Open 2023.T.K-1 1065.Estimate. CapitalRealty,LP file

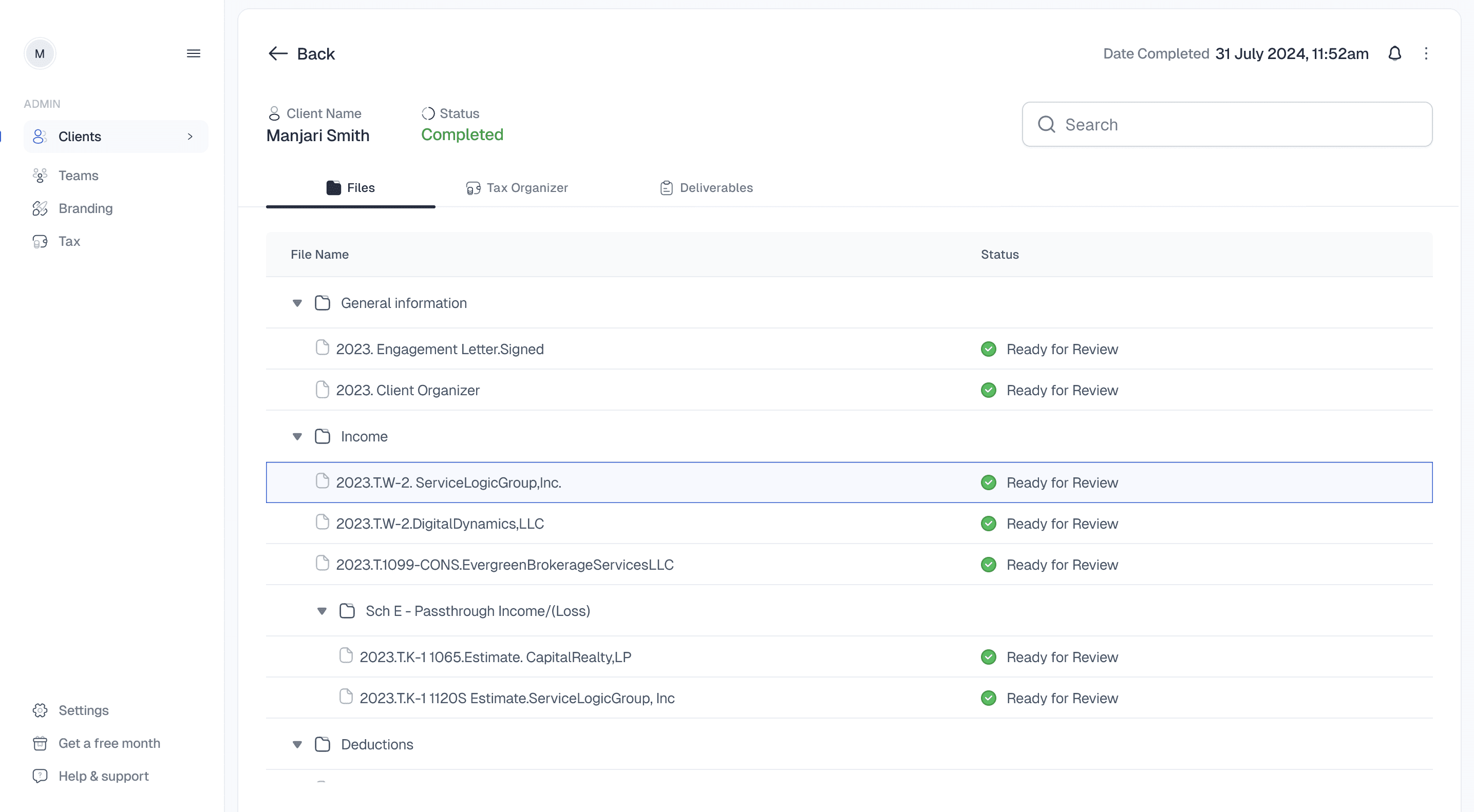click(495, 656)
